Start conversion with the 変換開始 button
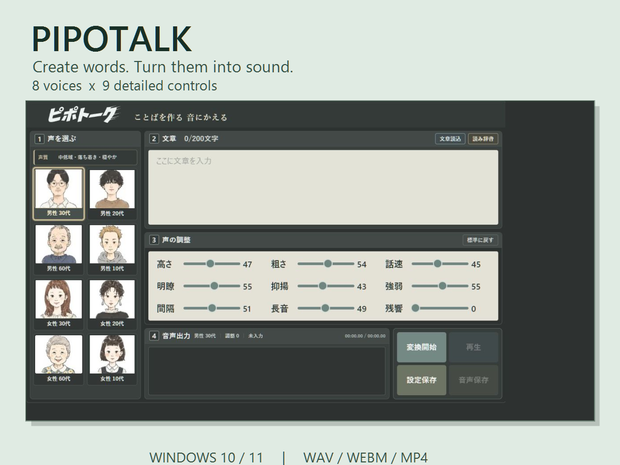 [422, 347]
